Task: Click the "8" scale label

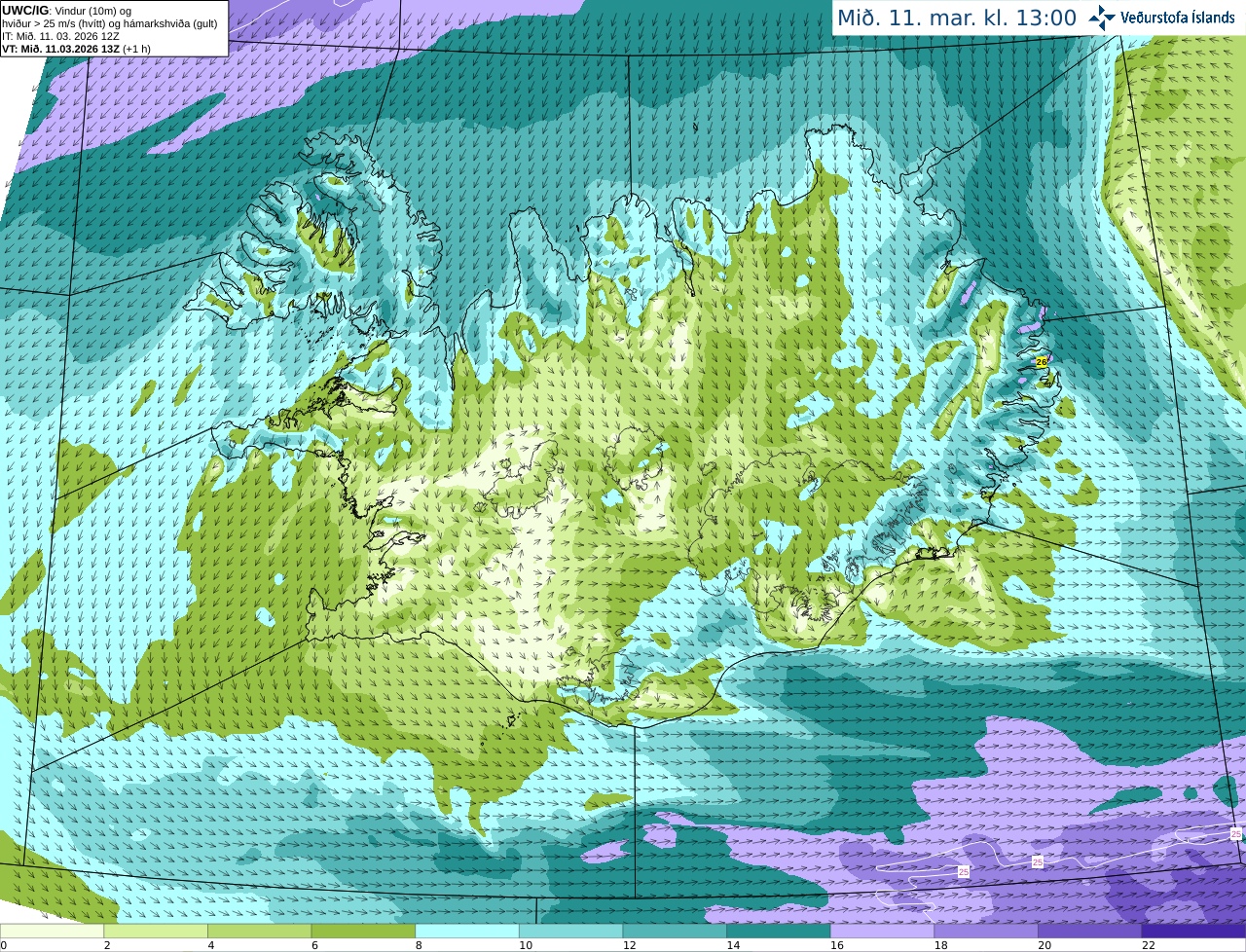Action: [418, 945]
